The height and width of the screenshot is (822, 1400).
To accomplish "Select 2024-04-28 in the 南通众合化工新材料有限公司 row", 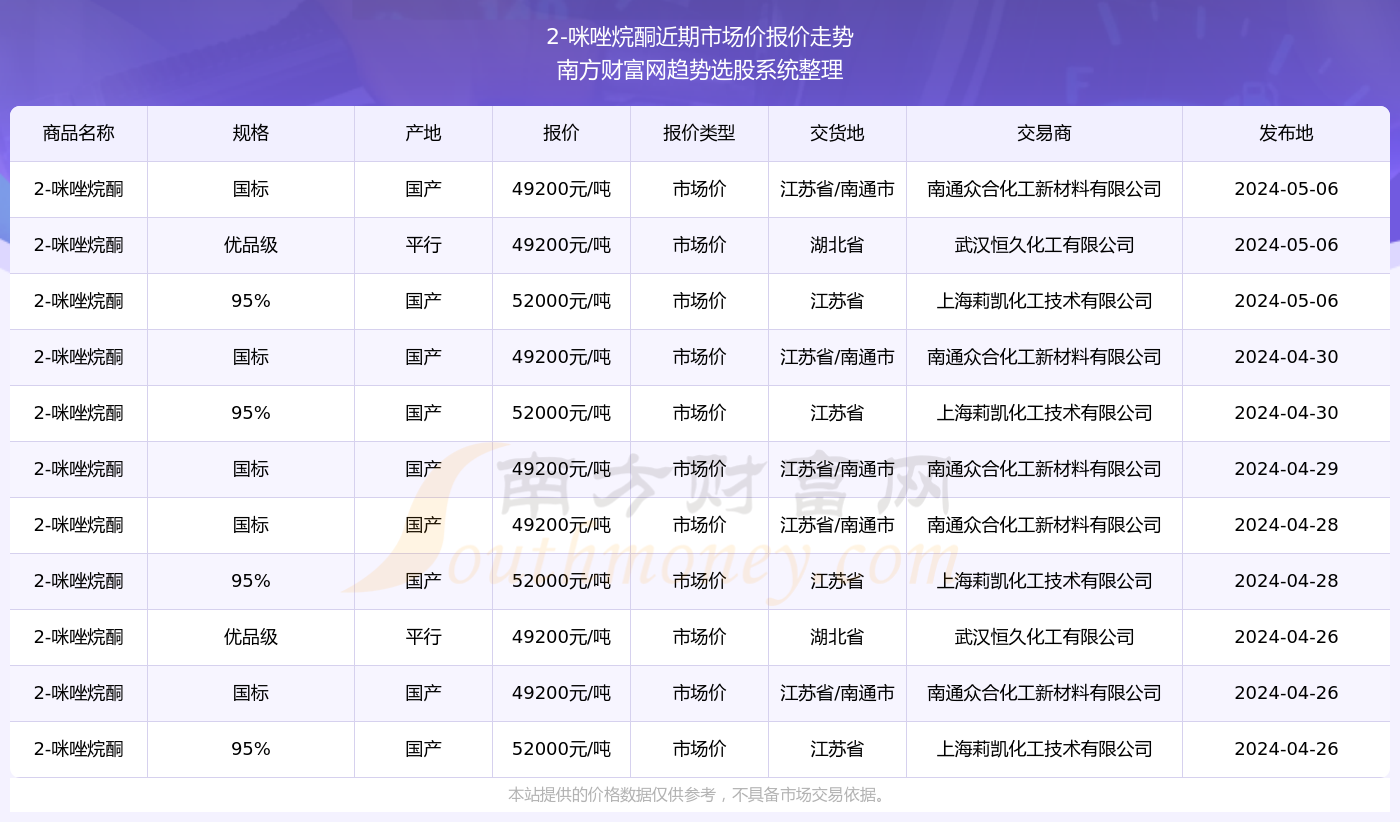I will coord(1286,525).
